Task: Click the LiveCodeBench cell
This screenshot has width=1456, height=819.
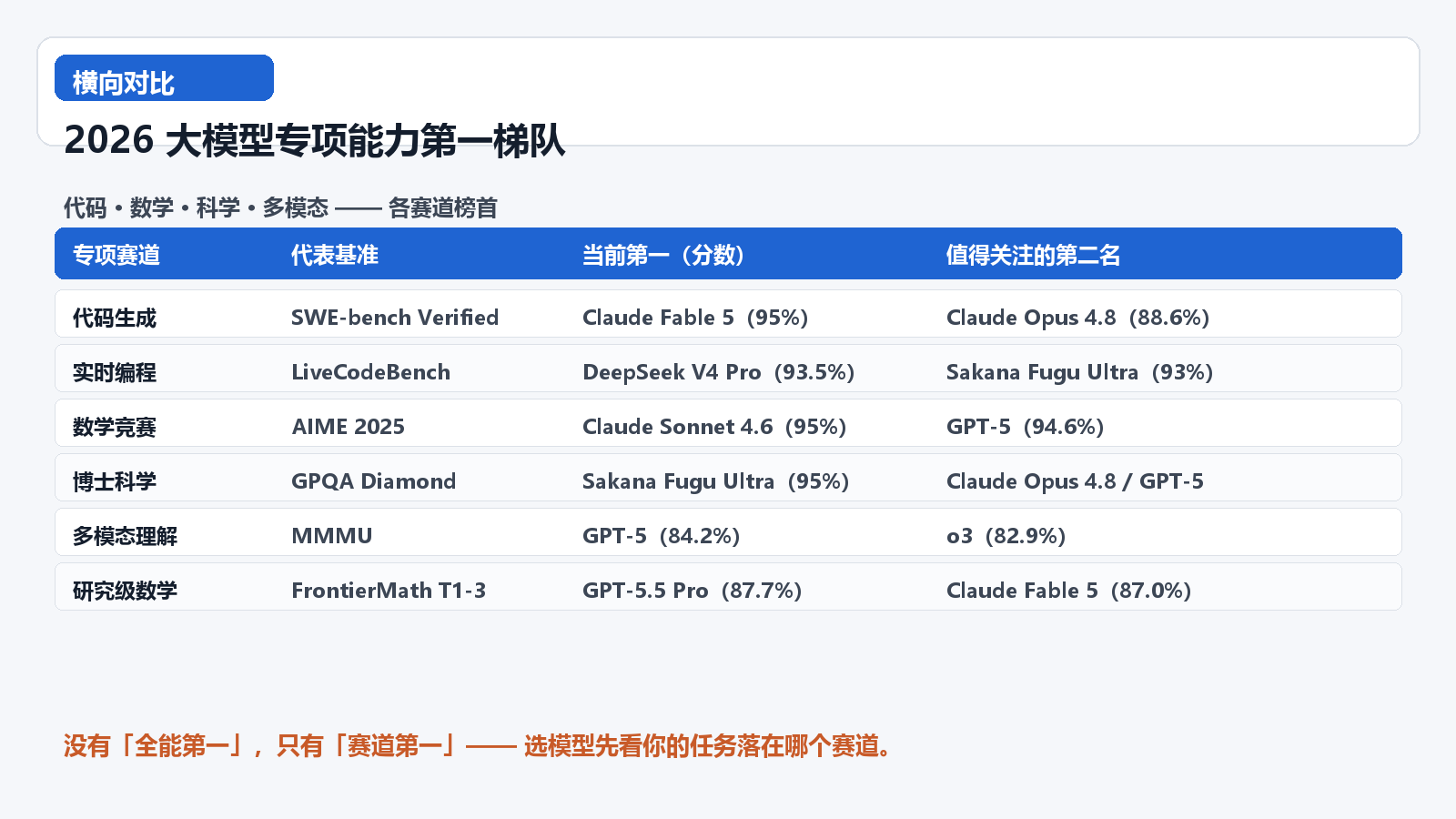Action: pyautogui.click(x=371, y=372)
